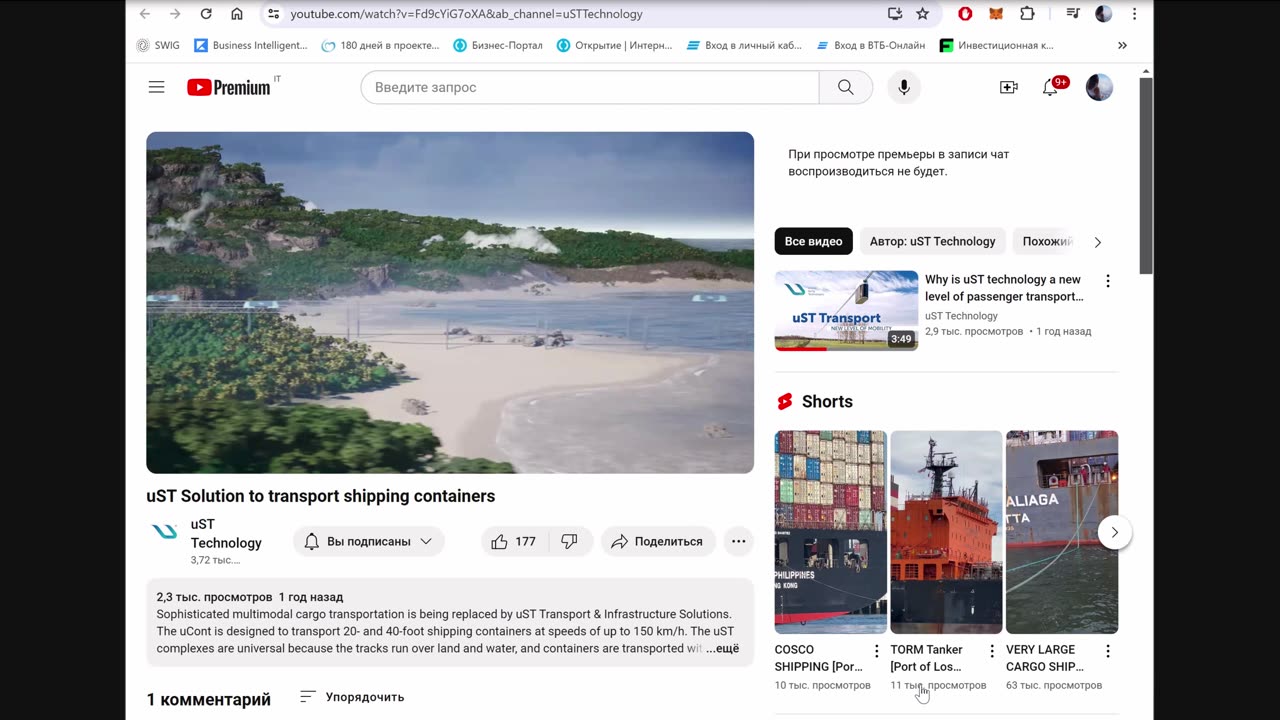
Task: Bookmark this page with the star
Action: click(922, 14)
